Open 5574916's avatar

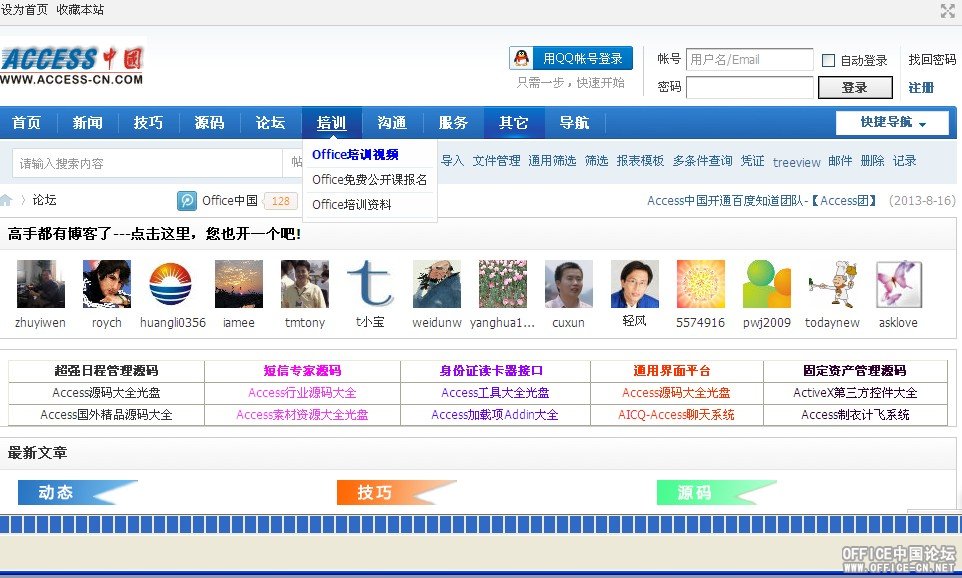point(701,283)
